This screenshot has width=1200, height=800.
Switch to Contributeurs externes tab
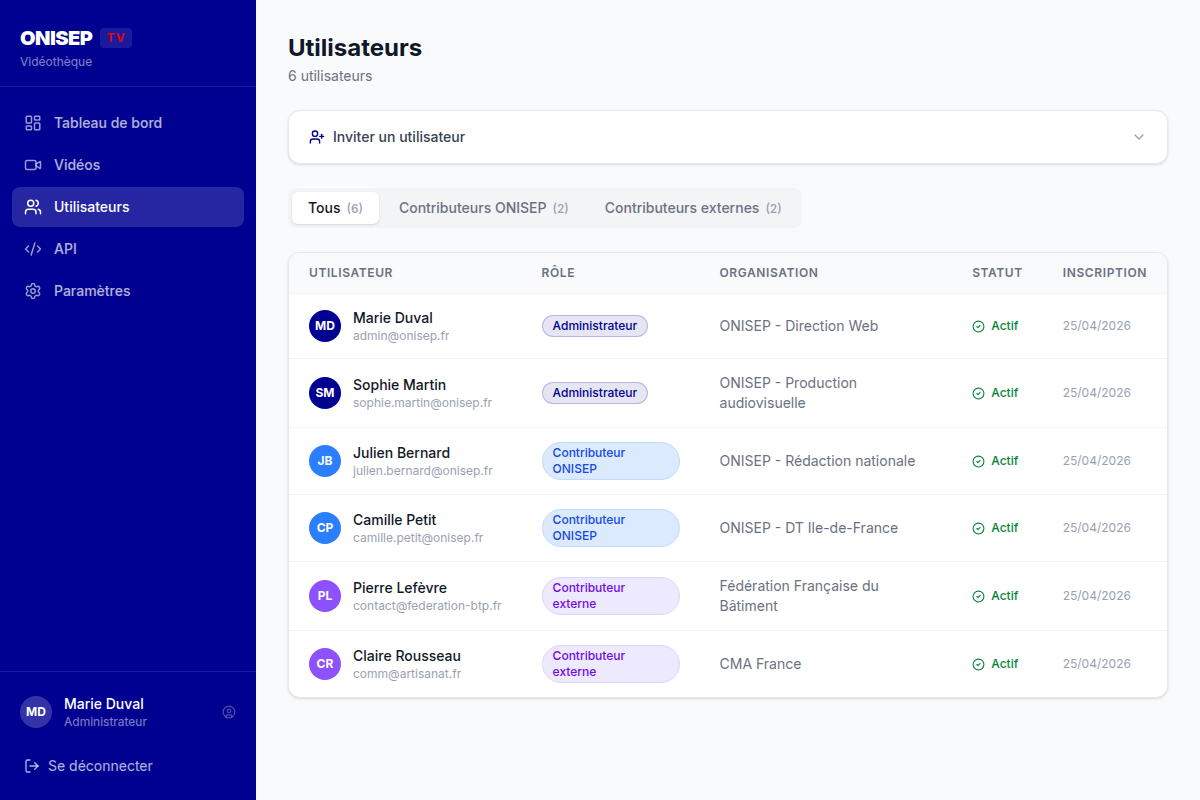693,208
